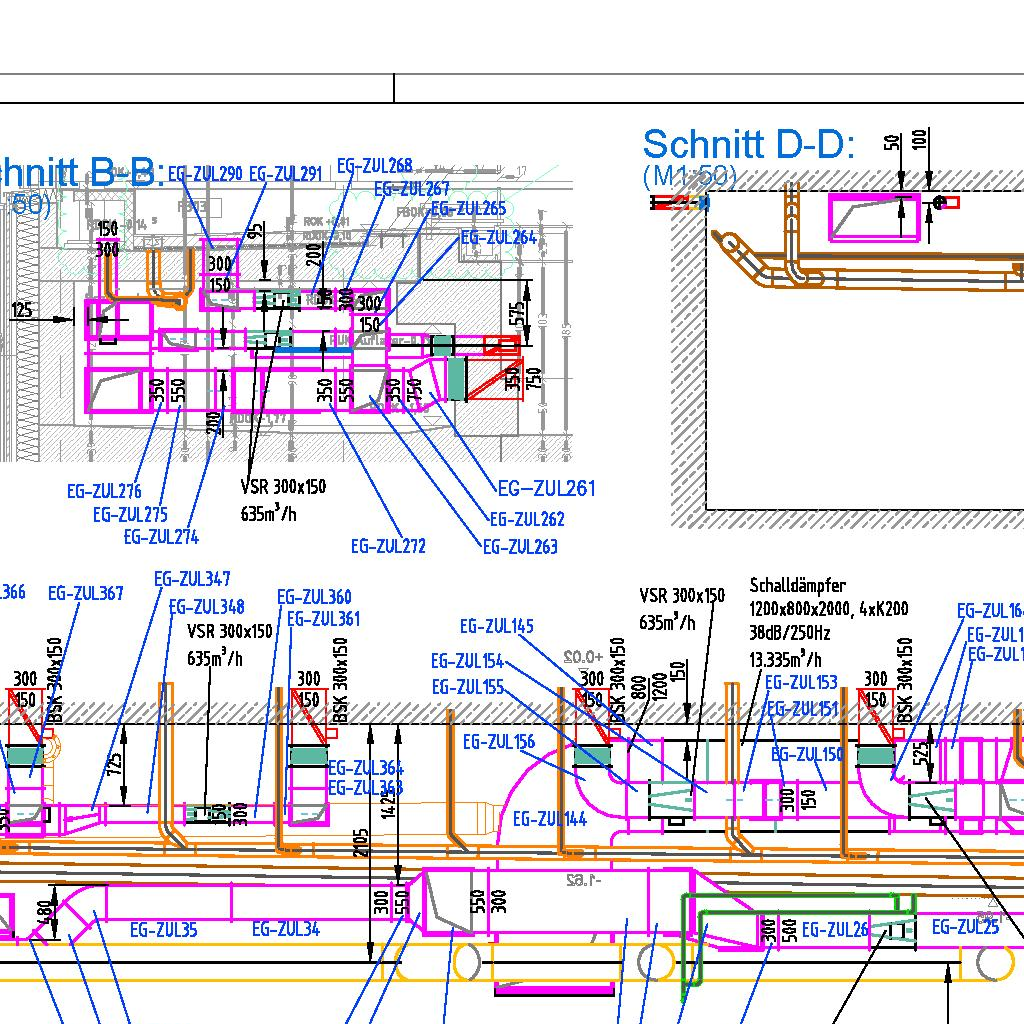Click the EG-ZUL290 label

(205, 174)
